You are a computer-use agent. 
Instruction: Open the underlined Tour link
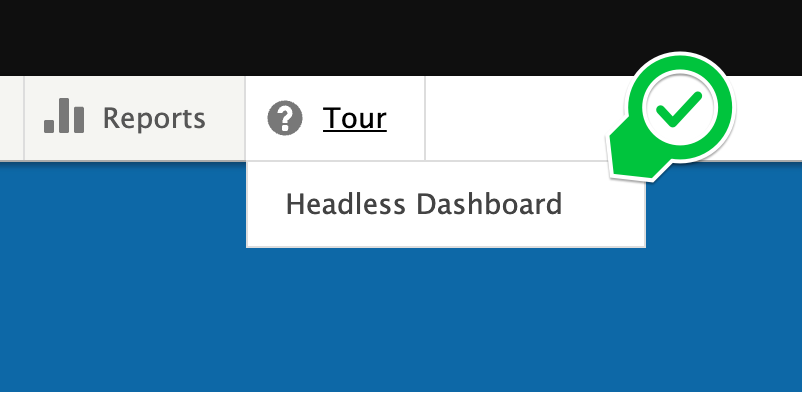tap(354, 118)
